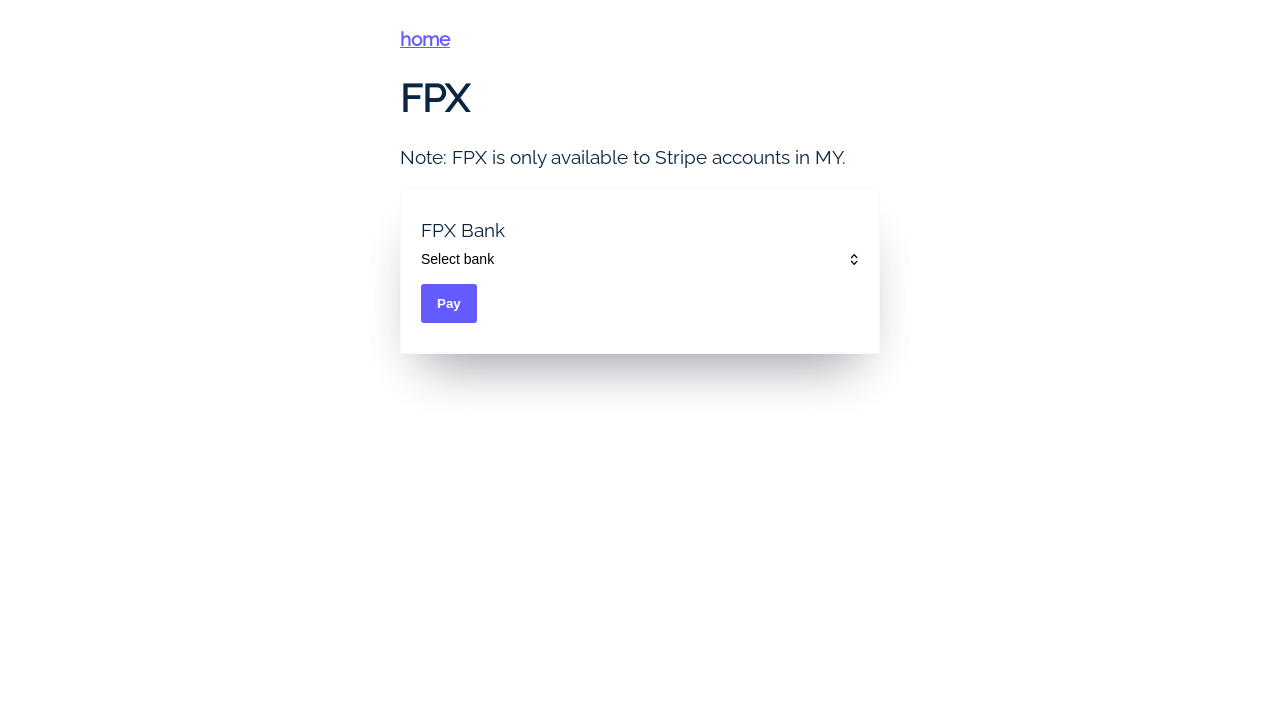Click the large FPX title text
1280x720 pixels.
(x=435, y=98)
